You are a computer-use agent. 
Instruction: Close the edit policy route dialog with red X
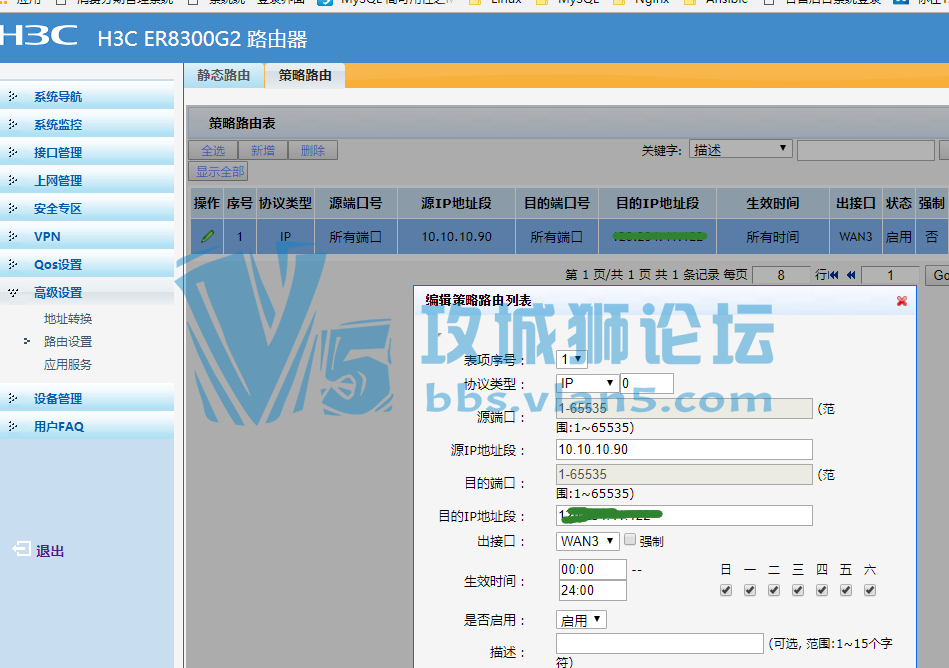click(901, 301)
